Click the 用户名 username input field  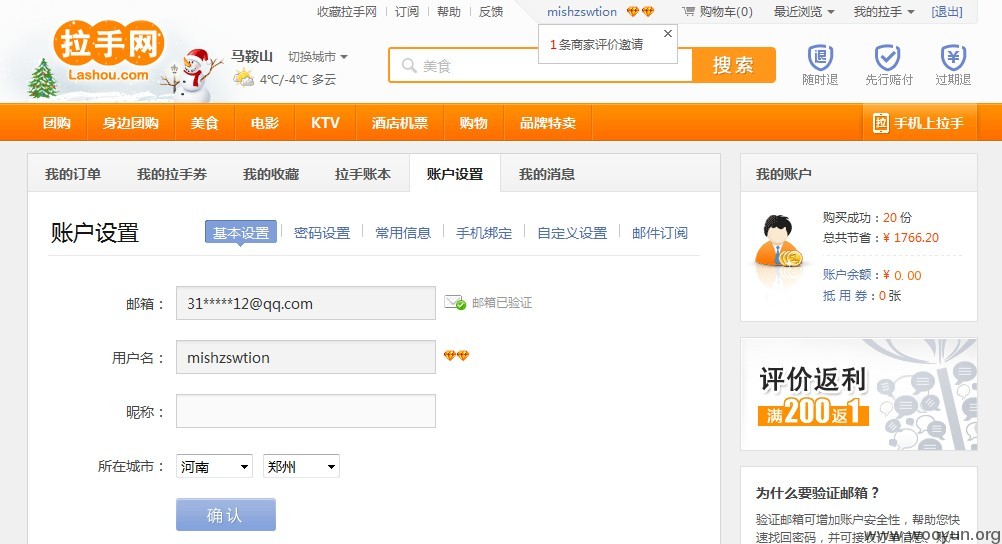click(x=305, y=357)
